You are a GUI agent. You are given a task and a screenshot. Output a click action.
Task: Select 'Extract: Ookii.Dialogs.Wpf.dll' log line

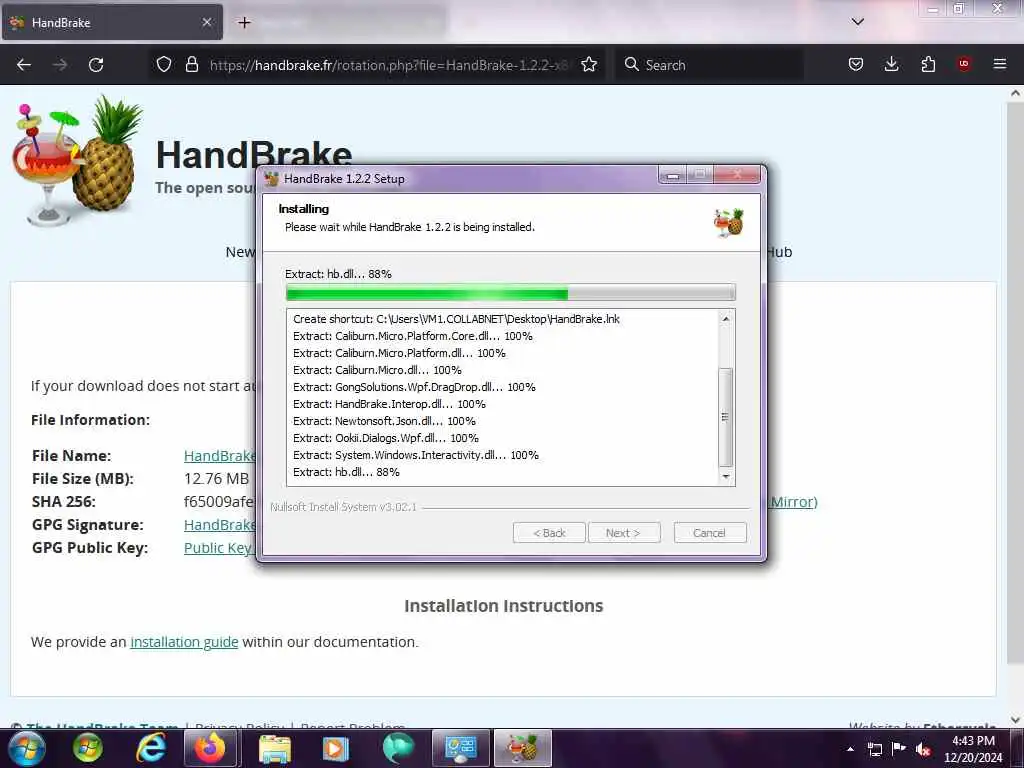click(x=385, y=438)
